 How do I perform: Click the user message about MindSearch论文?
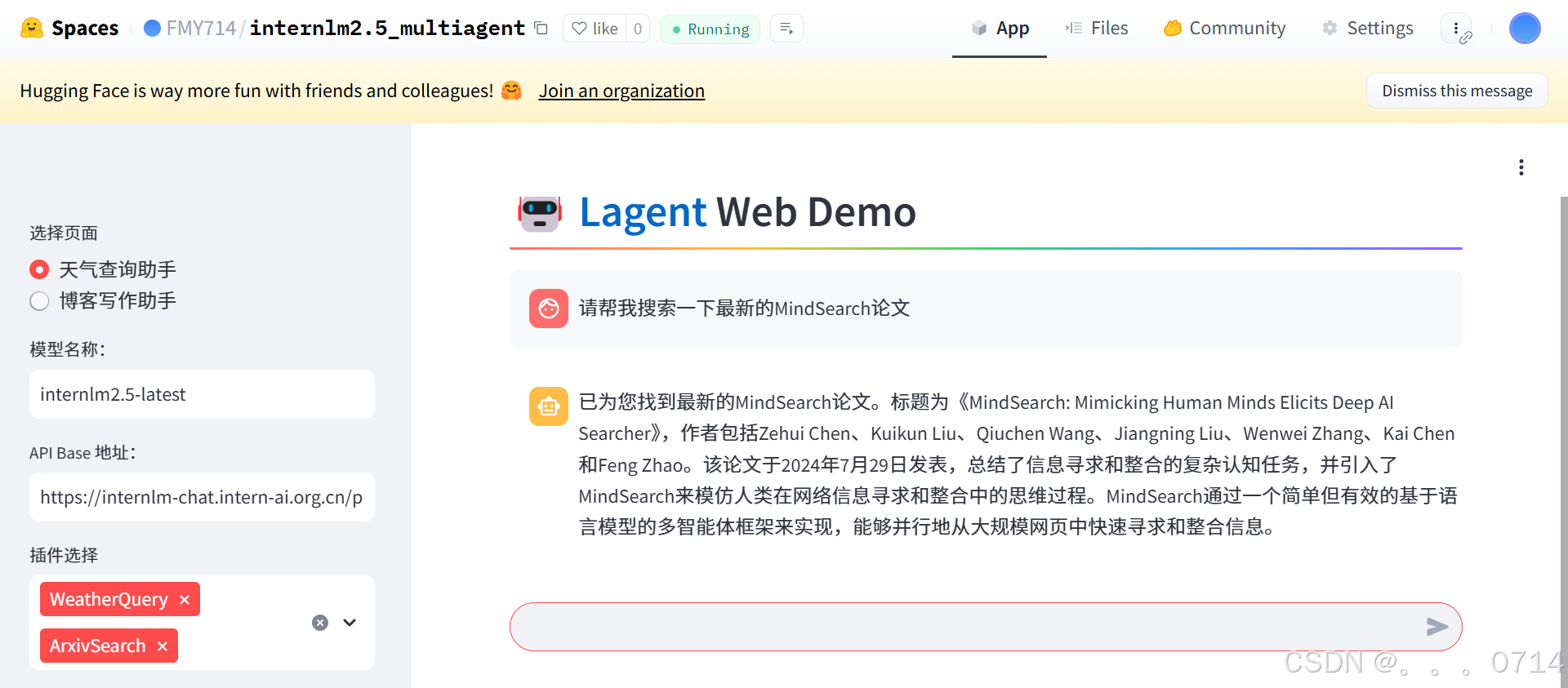(x=745, y=308)
